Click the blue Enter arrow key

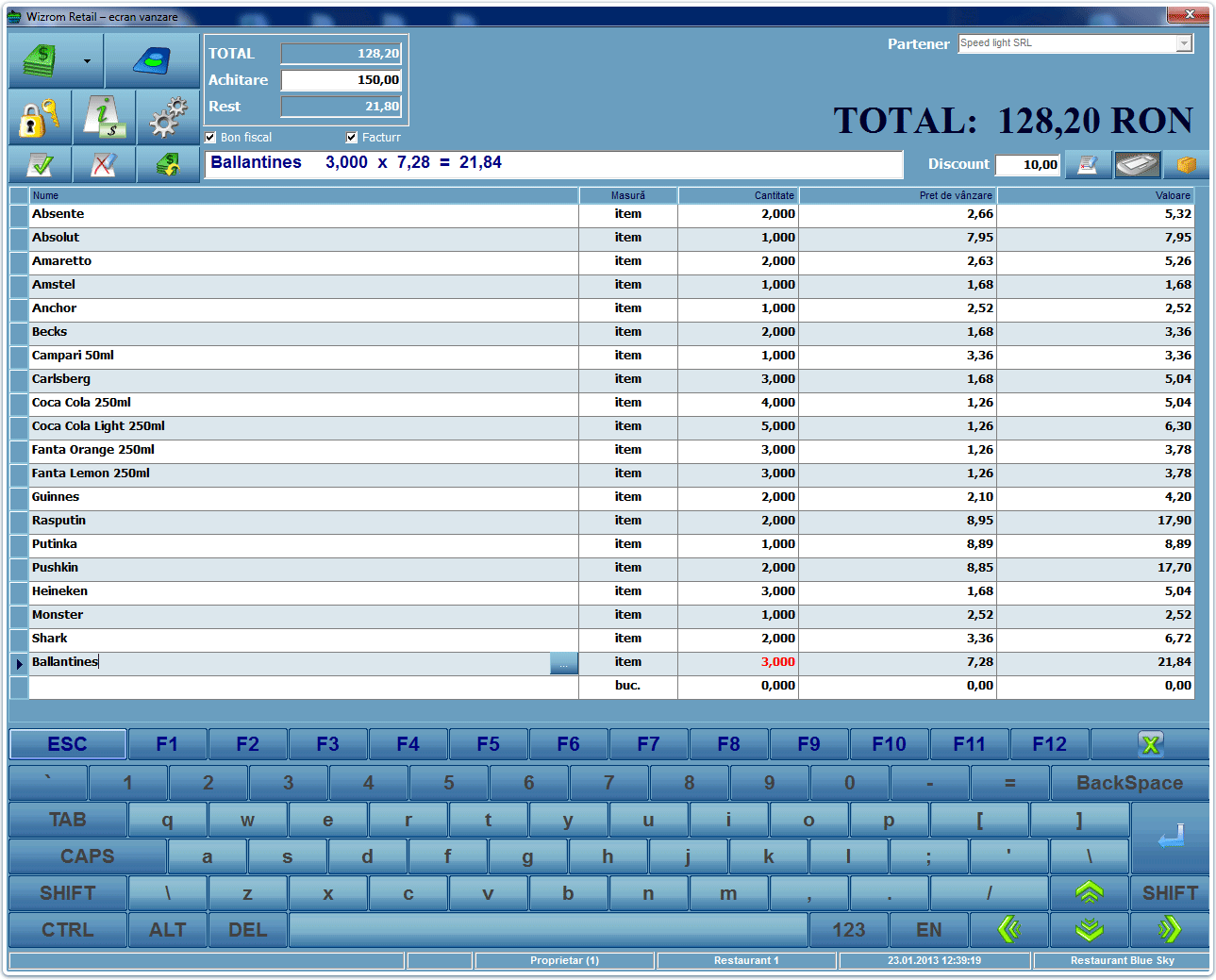(1171, 838)
